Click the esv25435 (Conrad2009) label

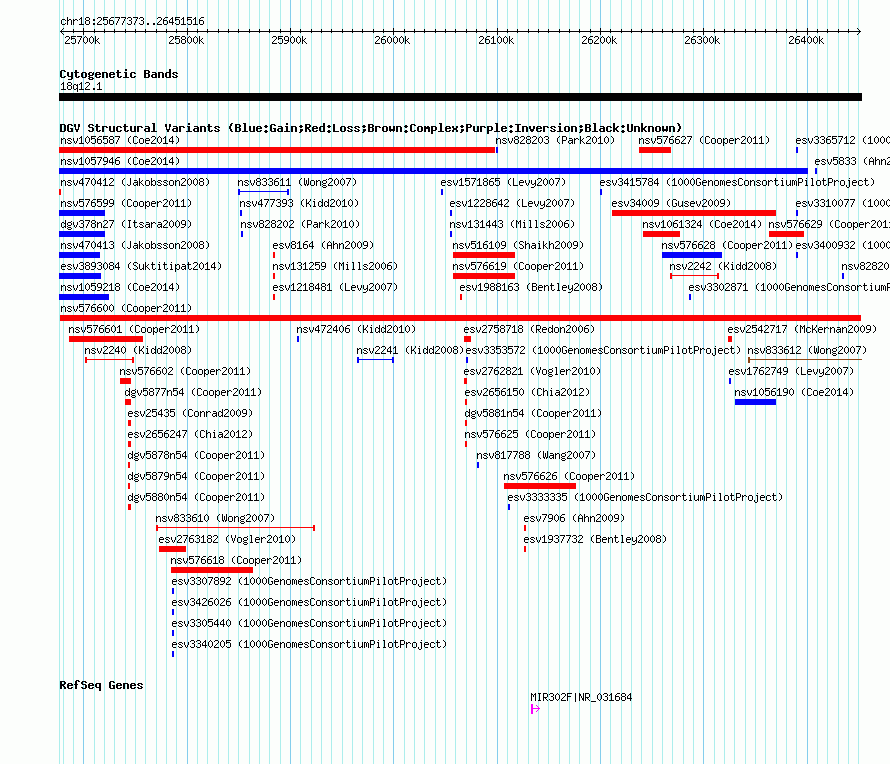click(190, 413)
